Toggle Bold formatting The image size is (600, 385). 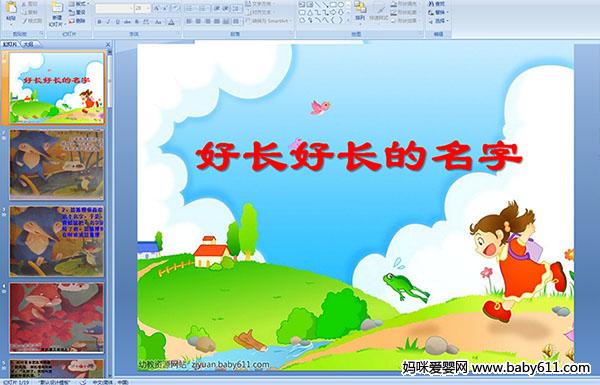[99, 22]
